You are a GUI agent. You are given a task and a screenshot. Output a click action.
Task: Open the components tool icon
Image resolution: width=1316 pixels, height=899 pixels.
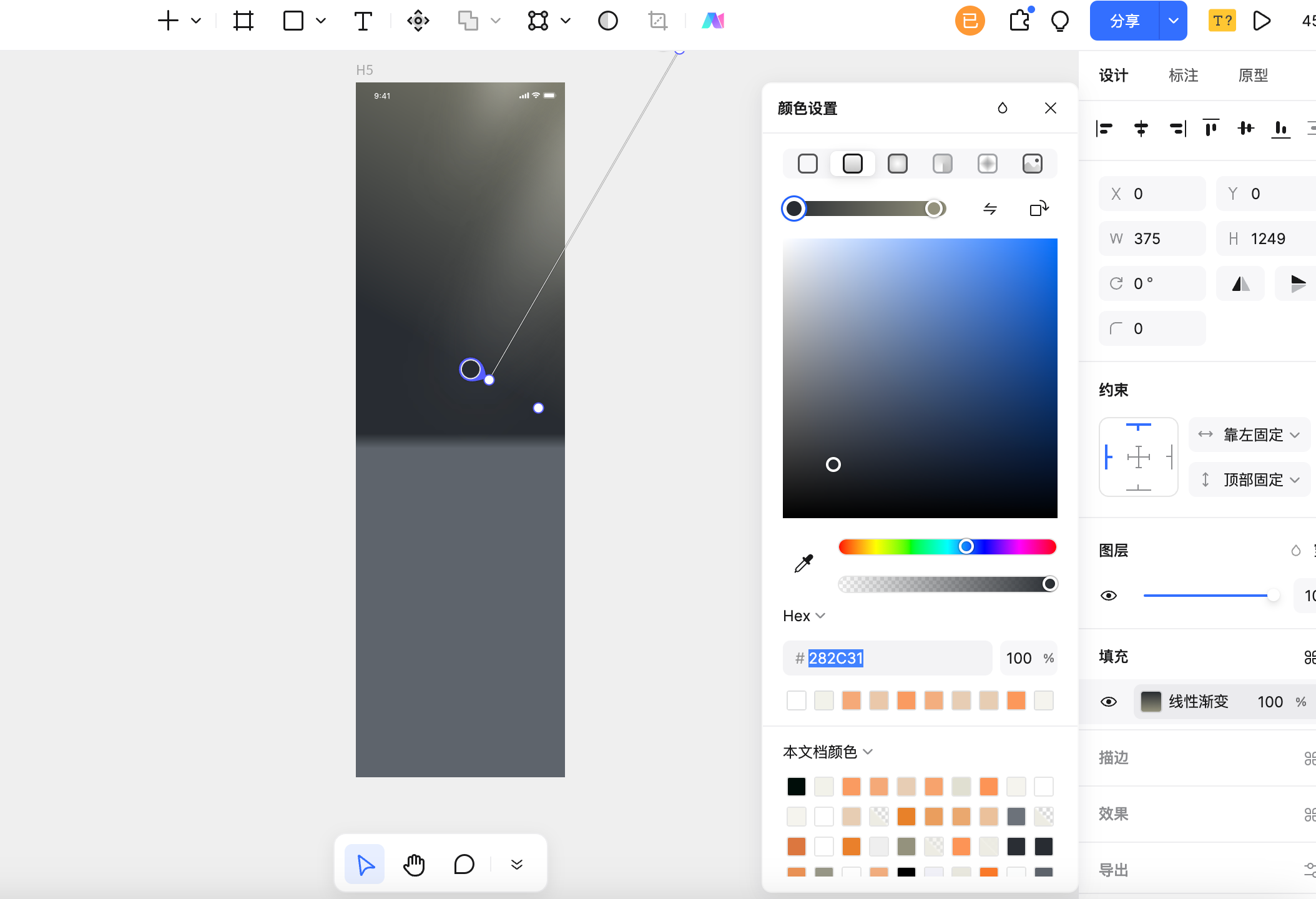coord(418,21)
